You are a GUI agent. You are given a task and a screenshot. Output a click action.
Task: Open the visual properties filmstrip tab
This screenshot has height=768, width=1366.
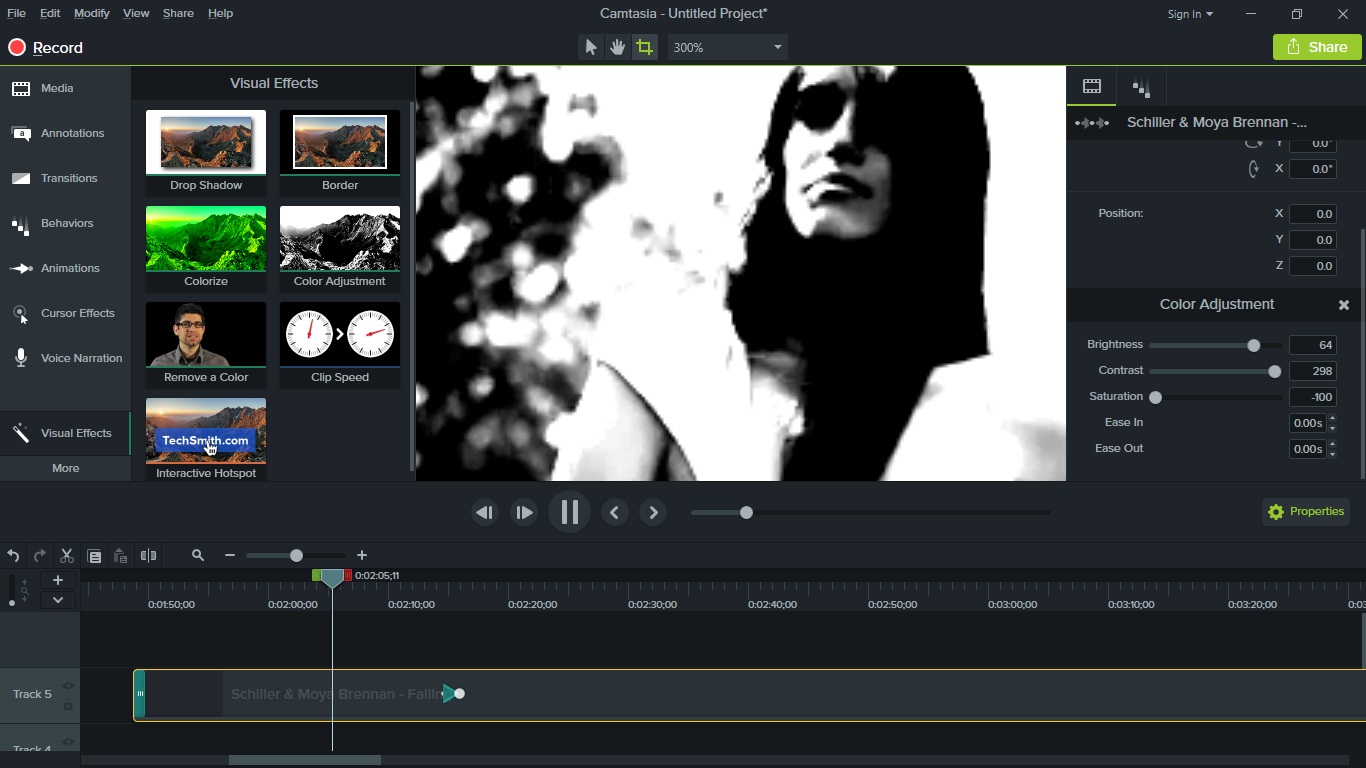pos(1092,87)
